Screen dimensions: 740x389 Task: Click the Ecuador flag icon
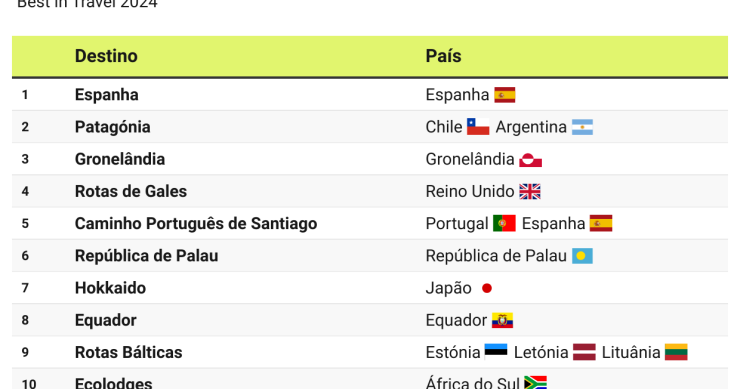click(502, 321)
